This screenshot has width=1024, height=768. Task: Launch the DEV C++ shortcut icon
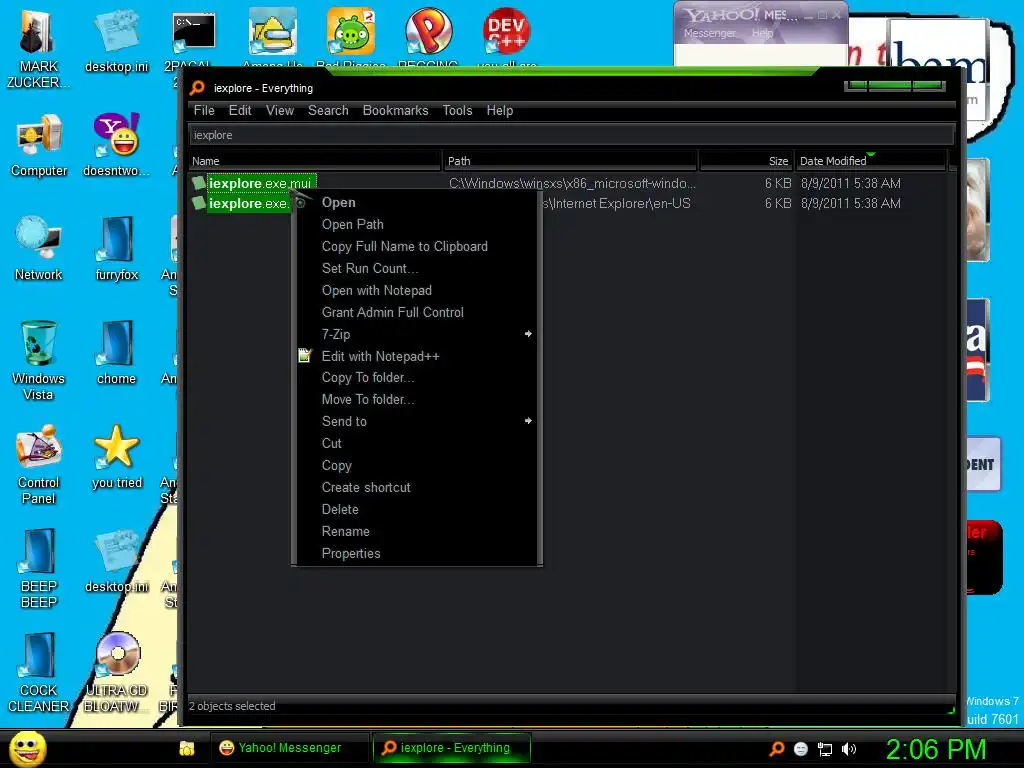point(506,31)
